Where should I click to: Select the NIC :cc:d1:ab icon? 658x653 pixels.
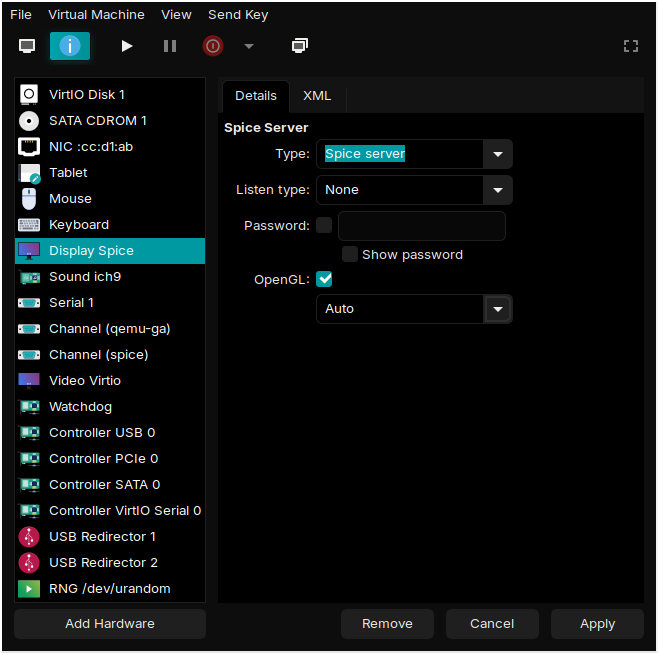29,147
